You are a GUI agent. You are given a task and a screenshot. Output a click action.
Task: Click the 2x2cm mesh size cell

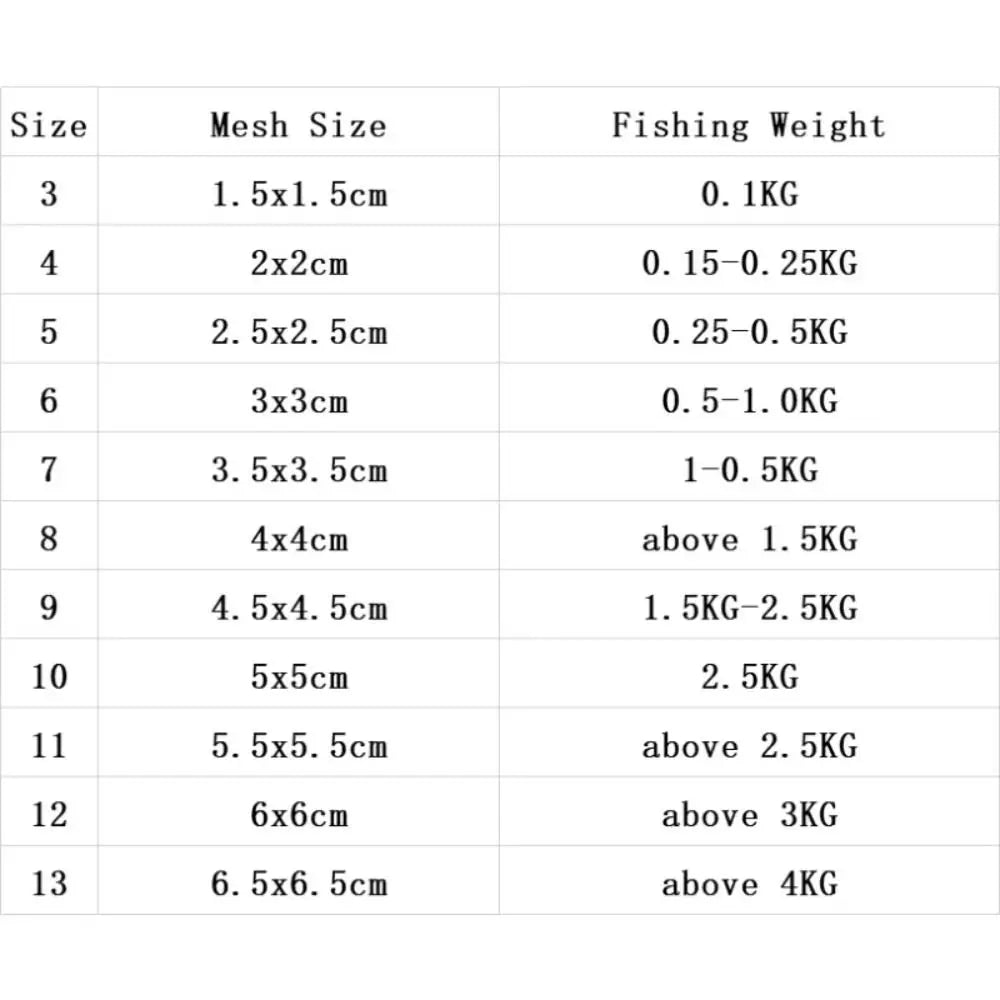point(298,263)
